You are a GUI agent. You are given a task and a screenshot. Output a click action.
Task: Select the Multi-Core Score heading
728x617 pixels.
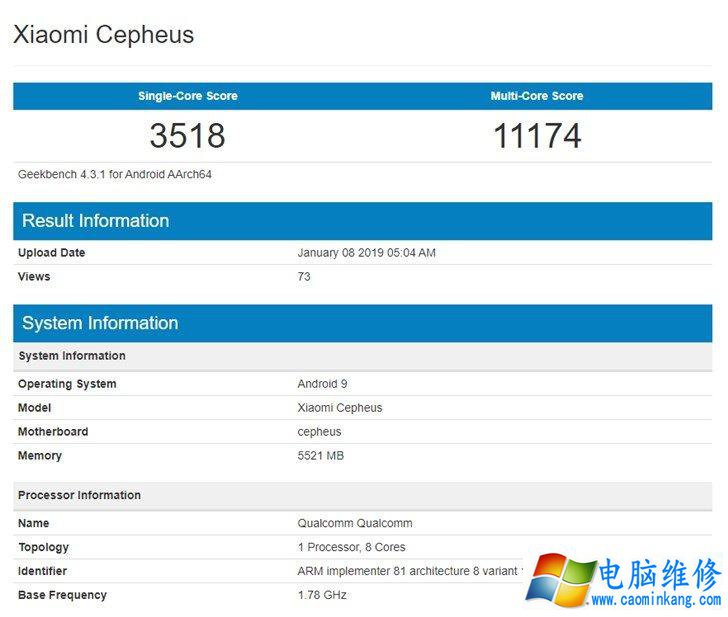click(537, 96)
